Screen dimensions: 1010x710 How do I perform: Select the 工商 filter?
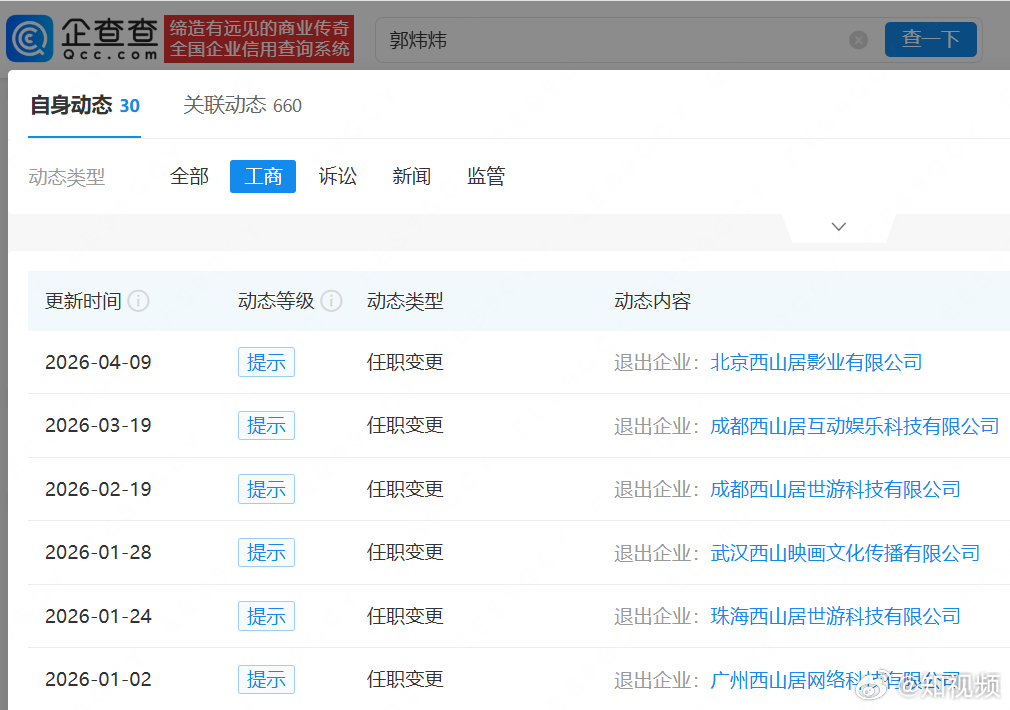263,177
